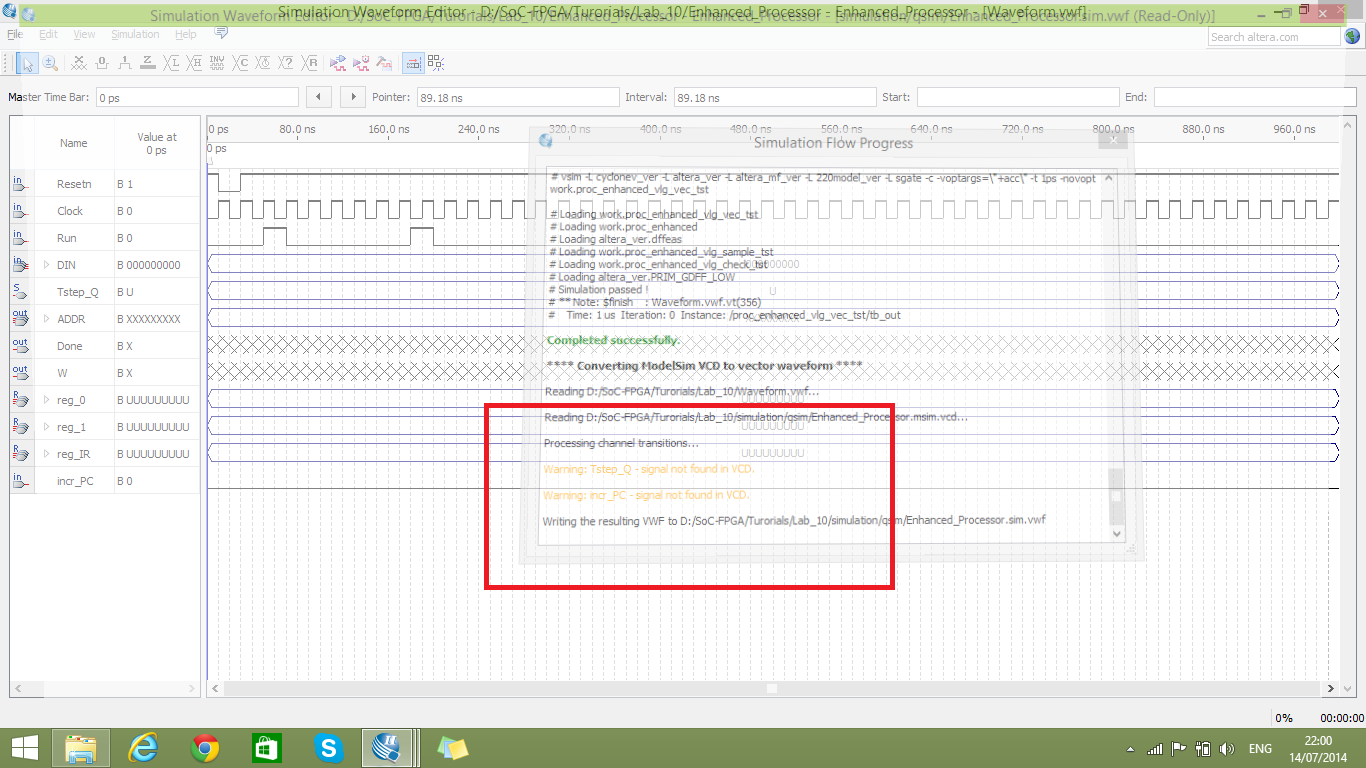Viewport: 1366px width, 768px height.
Task: Click the 'Value at 0 ps' column header
Action: (156, 143)
